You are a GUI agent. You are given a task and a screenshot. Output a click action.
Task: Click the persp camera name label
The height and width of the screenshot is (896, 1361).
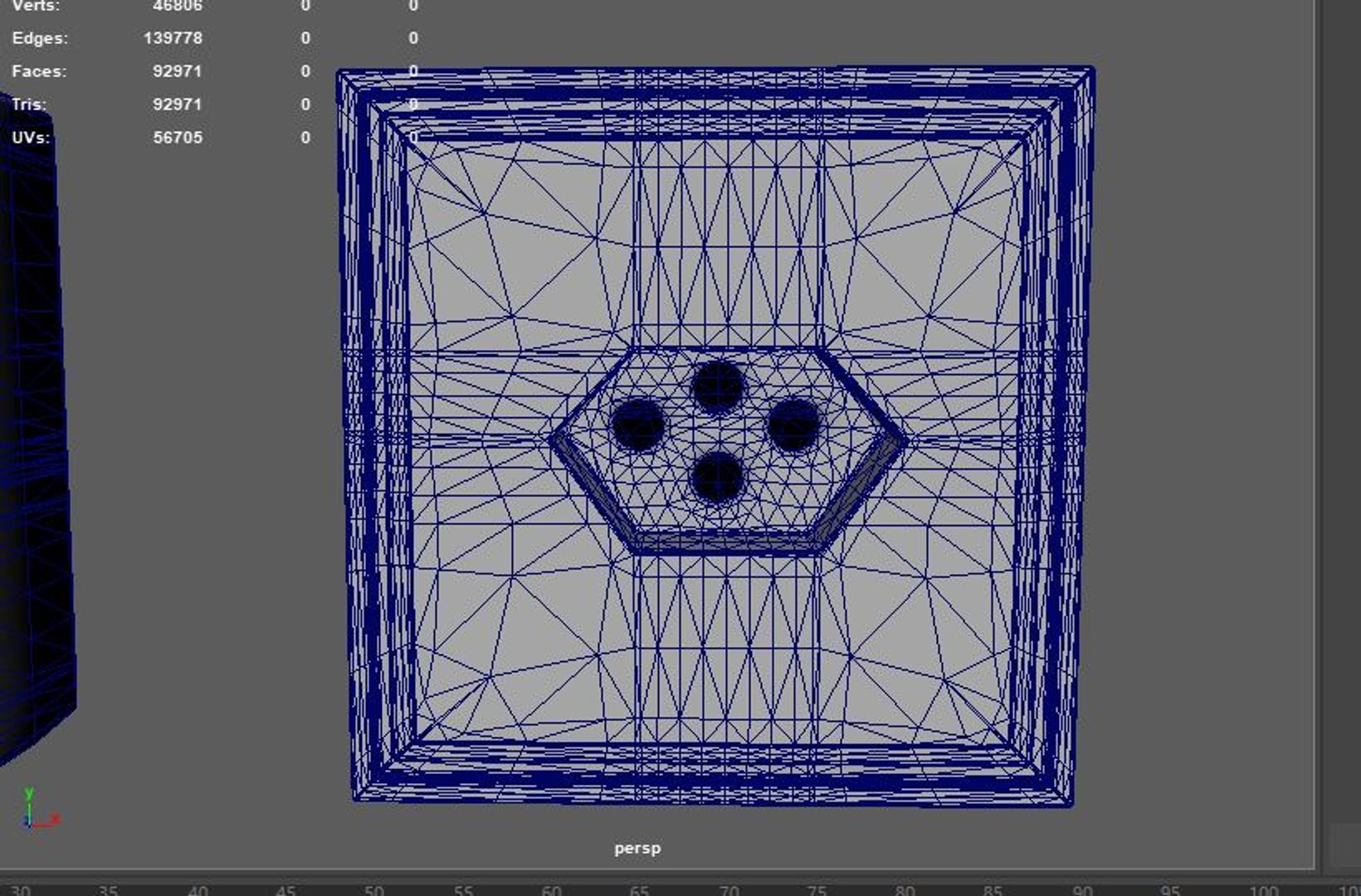637,848
